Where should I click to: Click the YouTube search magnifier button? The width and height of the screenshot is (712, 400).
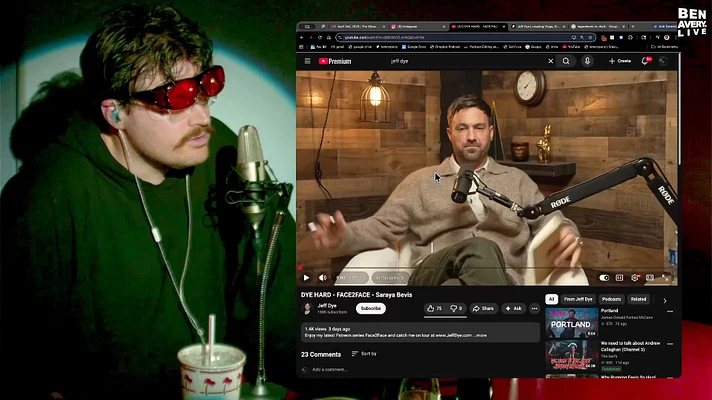566,61
